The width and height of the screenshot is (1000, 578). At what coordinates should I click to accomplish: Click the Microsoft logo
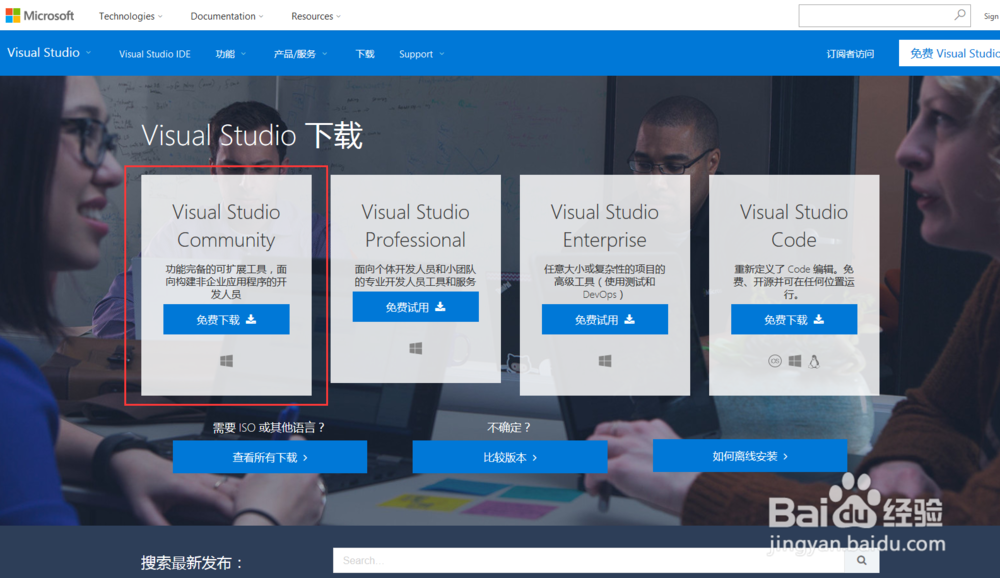pyautogui.click(x=40, y=15)
